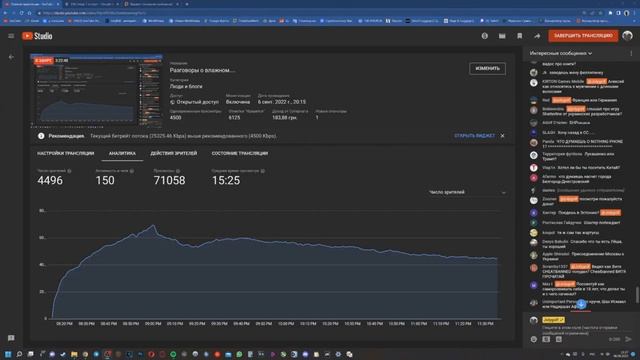Select the АНАЛИТИКА tab
This screenshot has height=360, width=640.
click(122, 153)
